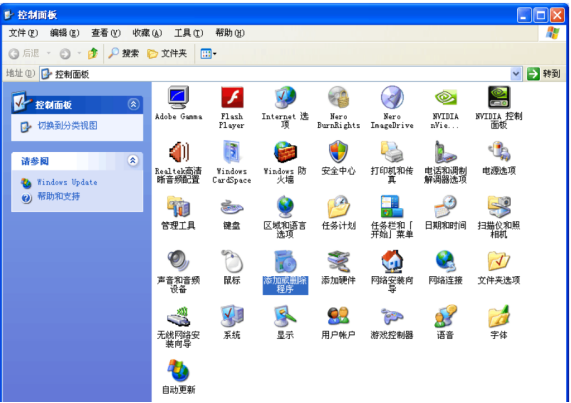Open 声音和音频设备 speaker icon
This screenshot has height=403, width=571.
178,261
